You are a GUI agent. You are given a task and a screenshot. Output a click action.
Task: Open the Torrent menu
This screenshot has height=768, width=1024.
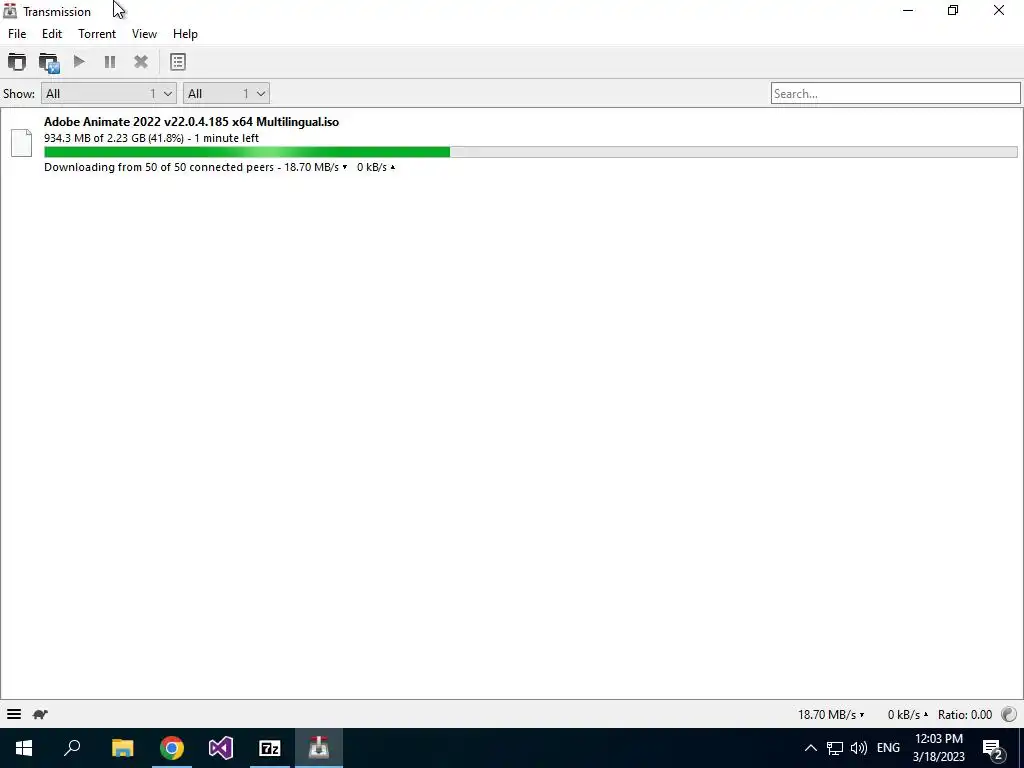click(97, 34)
